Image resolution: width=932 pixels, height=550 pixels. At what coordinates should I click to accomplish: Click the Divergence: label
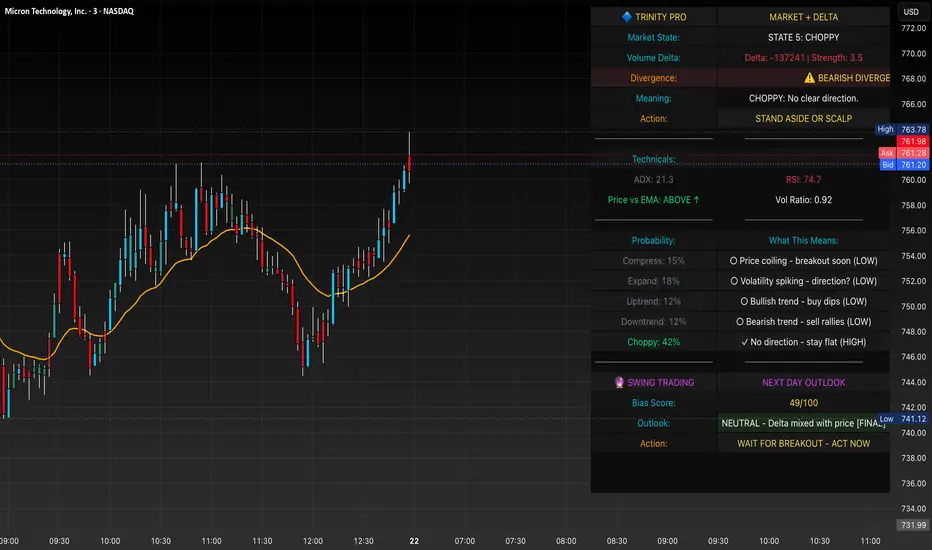point(653,78)
